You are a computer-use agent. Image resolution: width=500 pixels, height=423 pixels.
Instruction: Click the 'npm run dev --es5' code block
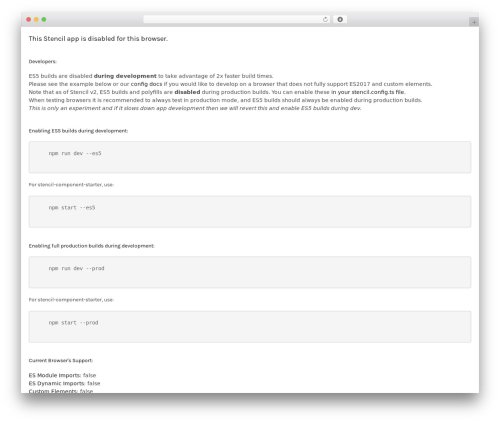pyautogui.click(x=250, y=157)
